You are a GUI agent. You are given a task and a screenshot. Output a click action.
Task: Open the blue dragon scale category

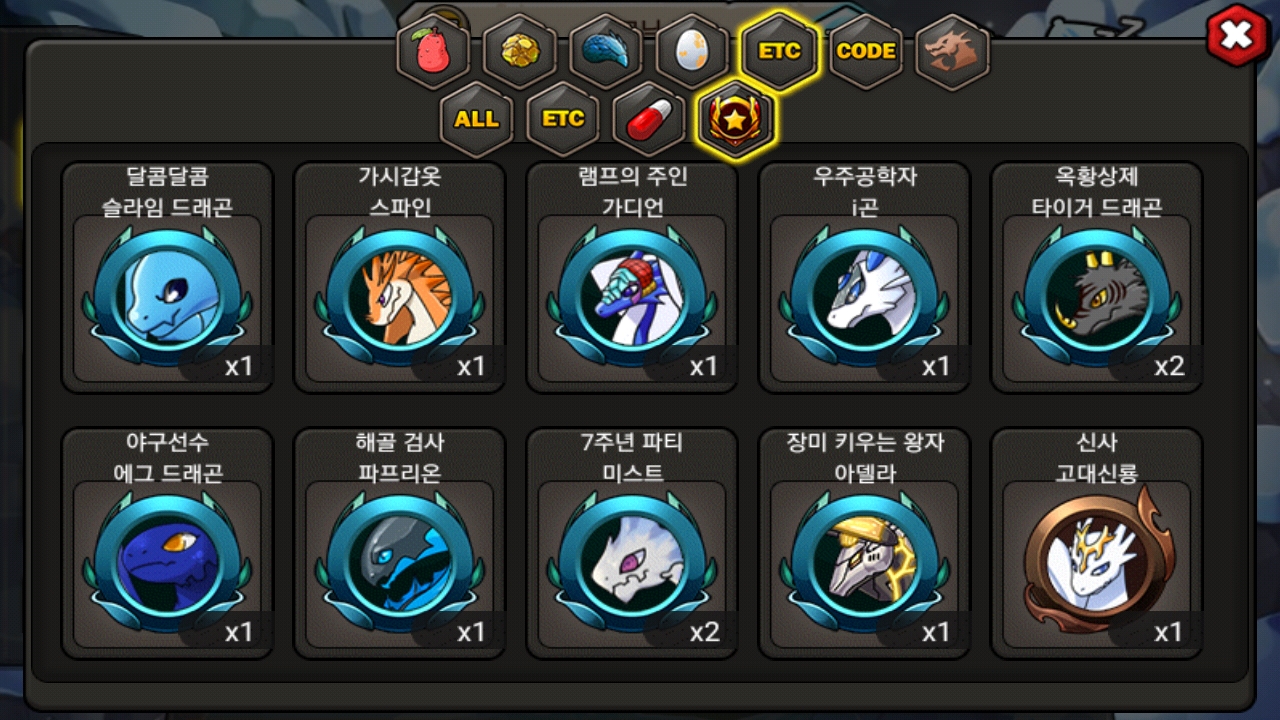click(606, 51)
